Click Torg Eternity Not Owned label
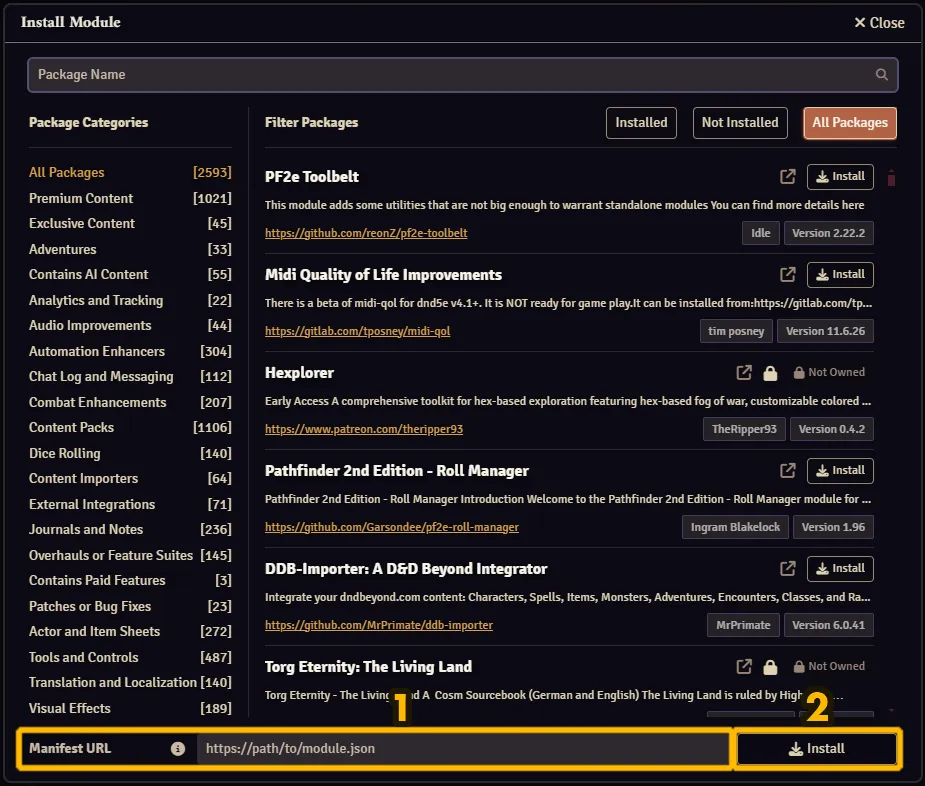Image resolution: width=925 pixels, height=786 pixels. (x=829, y=666)
